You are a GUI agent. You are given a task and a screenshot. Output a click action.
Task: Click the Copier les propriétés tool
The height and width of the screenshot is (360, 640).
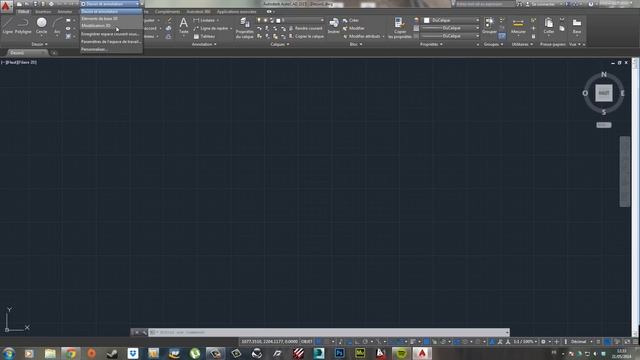(400, 28)
